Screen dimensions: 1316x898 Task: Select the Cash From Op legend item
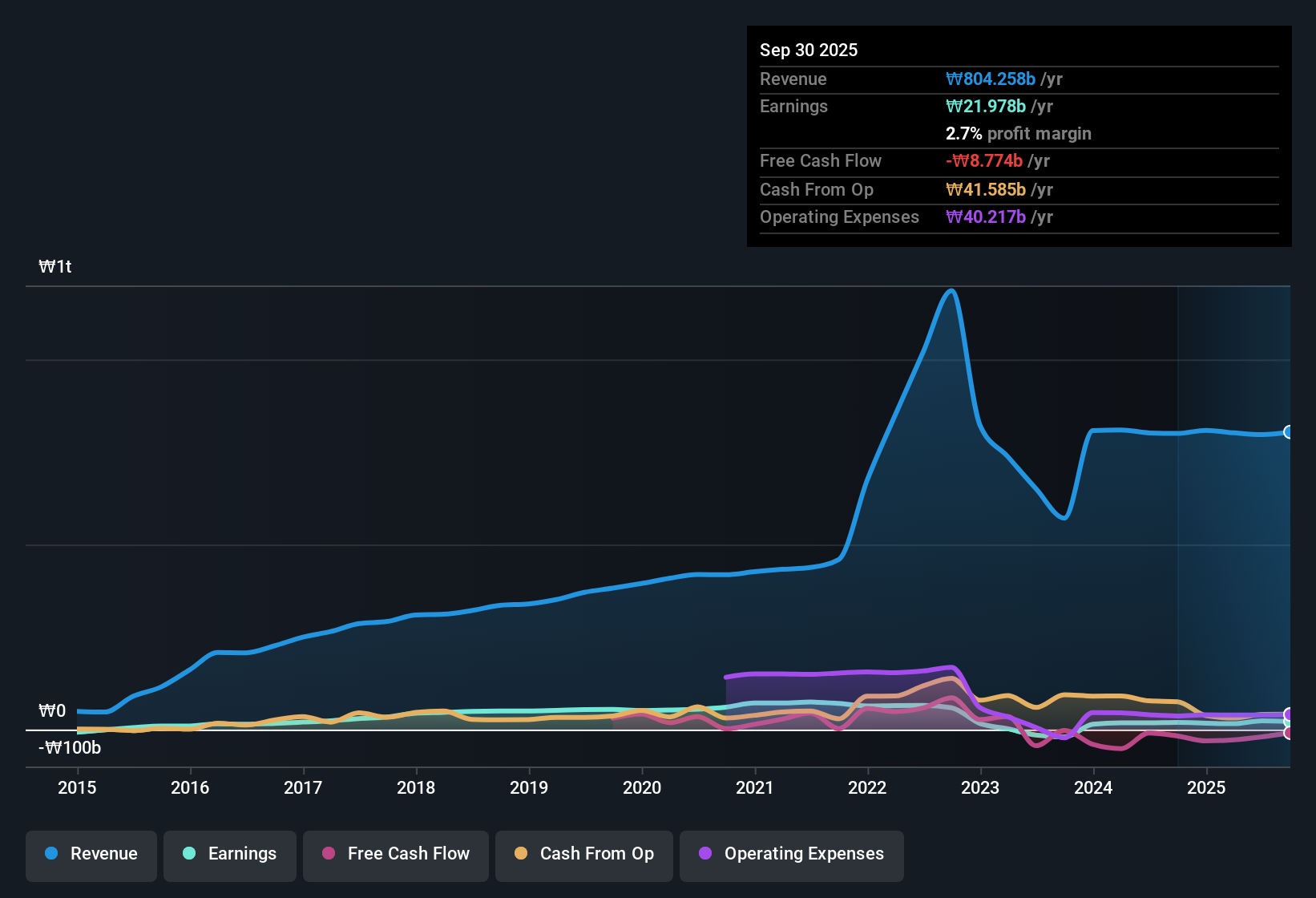pyautogui.click(x=583, y=854)
